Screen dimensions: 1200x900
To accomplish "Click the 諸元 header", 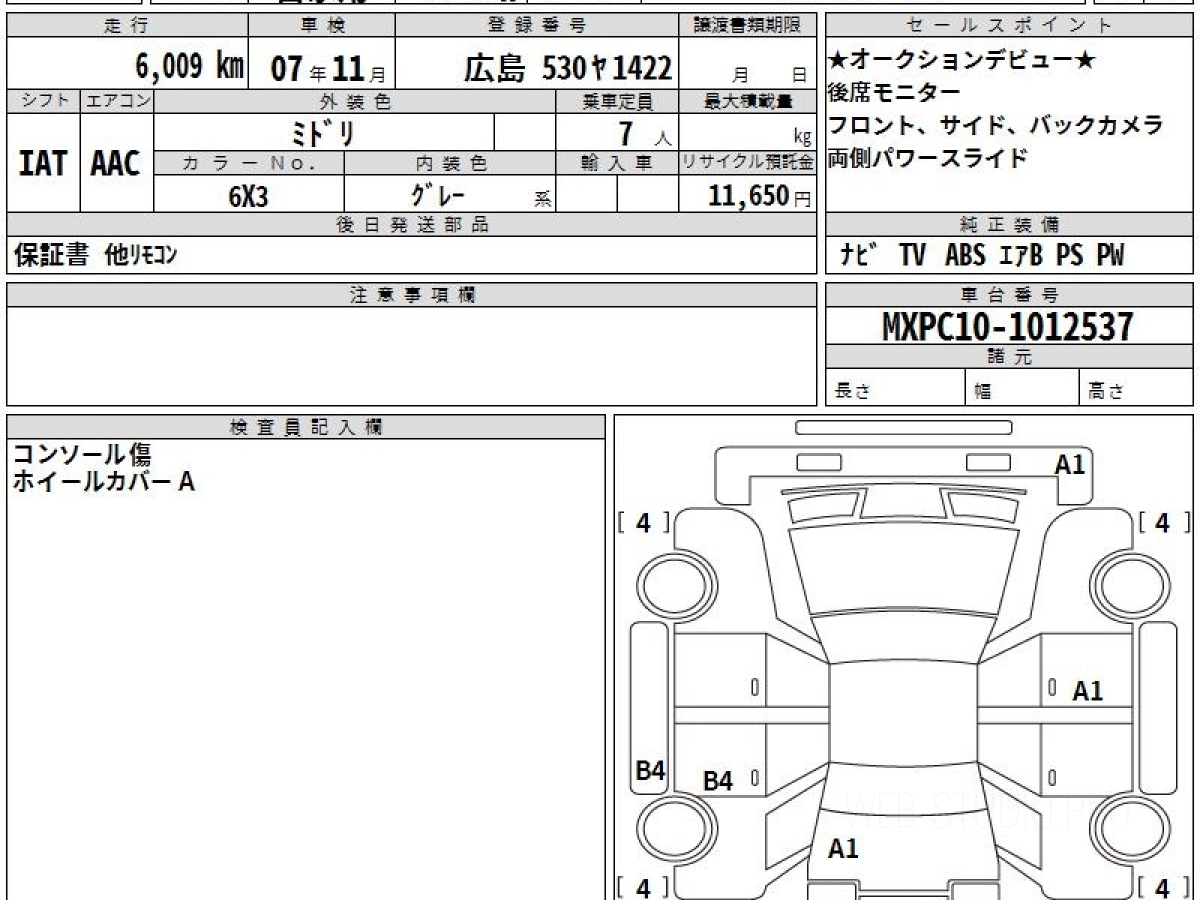I will pyautogui.click(x=1010, y=358).
